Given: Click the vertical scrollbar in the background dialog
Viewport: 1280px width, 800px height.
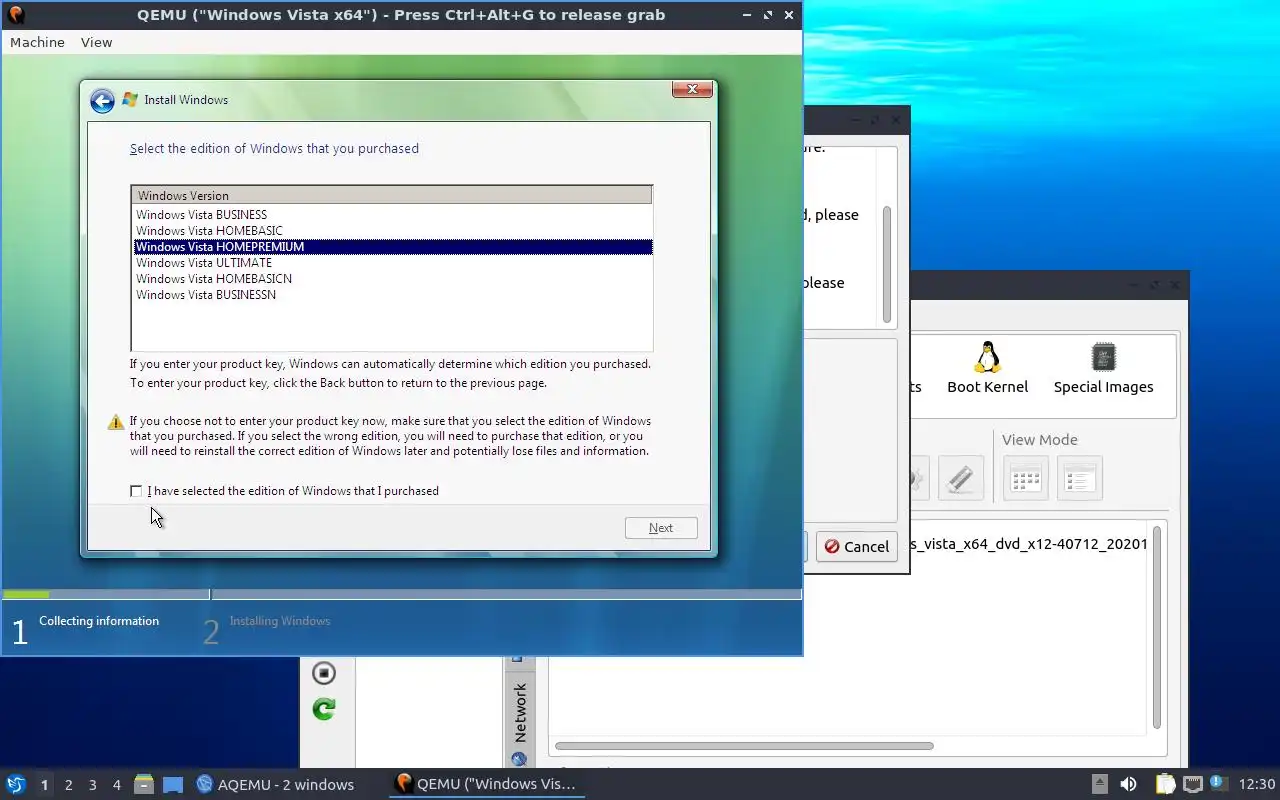Looking at the screenshot, I should coord(886,266).
